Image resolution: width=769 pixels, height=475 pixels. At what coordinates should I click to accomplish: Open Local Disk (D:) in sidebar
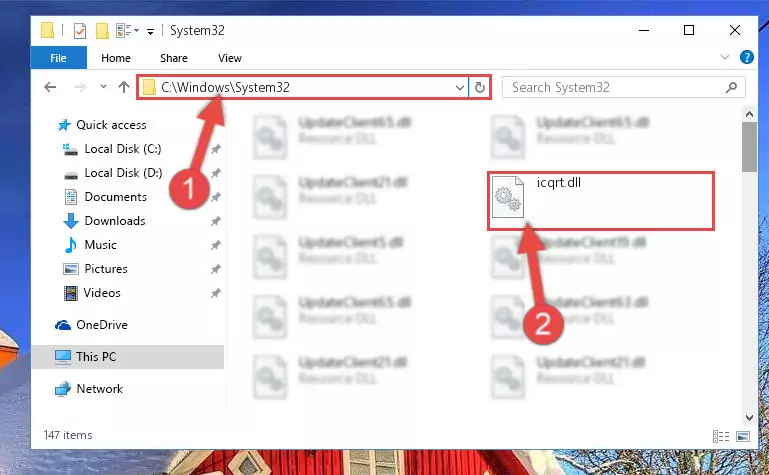point(123,173)
